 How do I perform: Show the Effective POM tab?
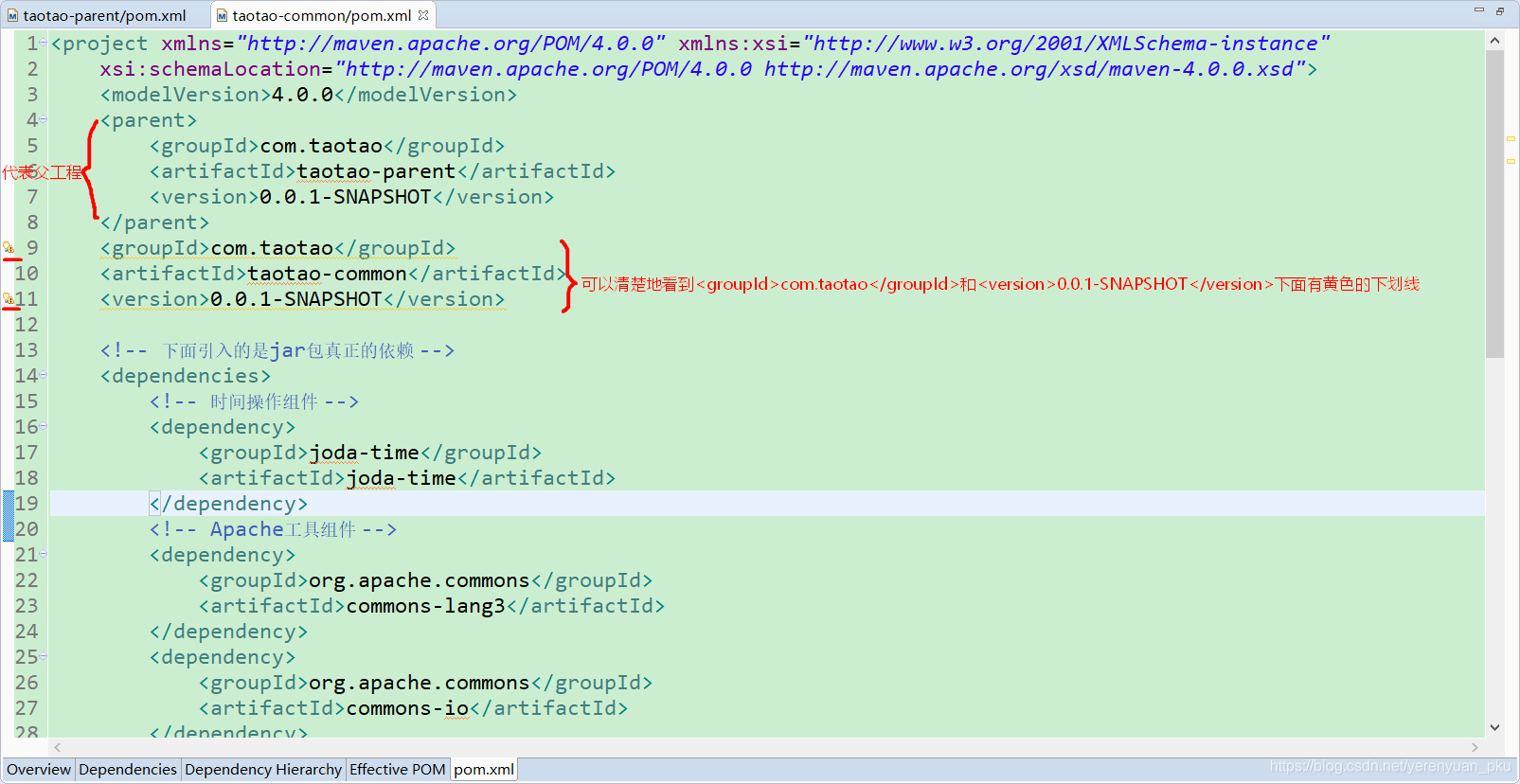click(x=398, y=769)
